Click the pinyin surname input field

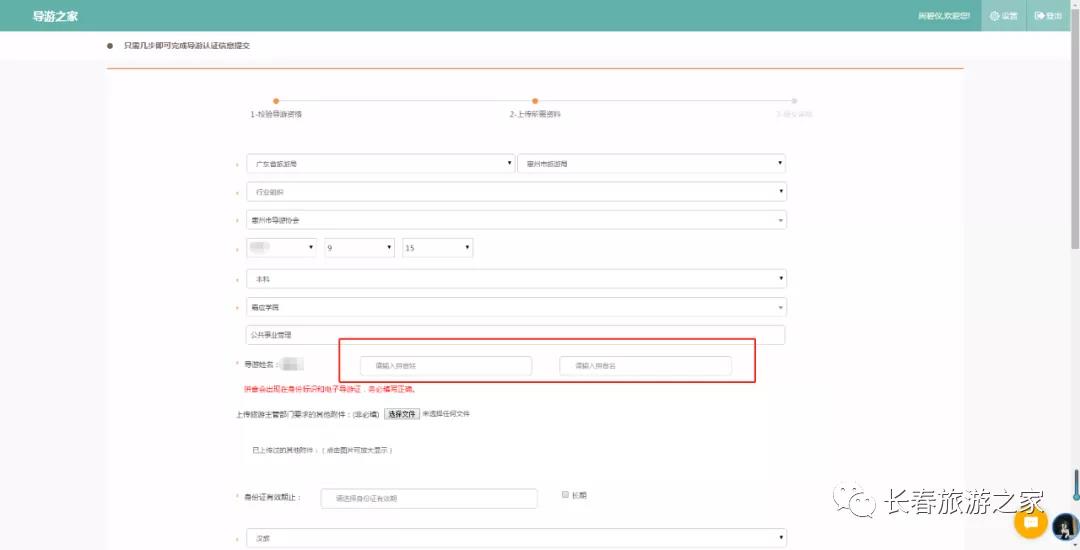tap(446, 366)
